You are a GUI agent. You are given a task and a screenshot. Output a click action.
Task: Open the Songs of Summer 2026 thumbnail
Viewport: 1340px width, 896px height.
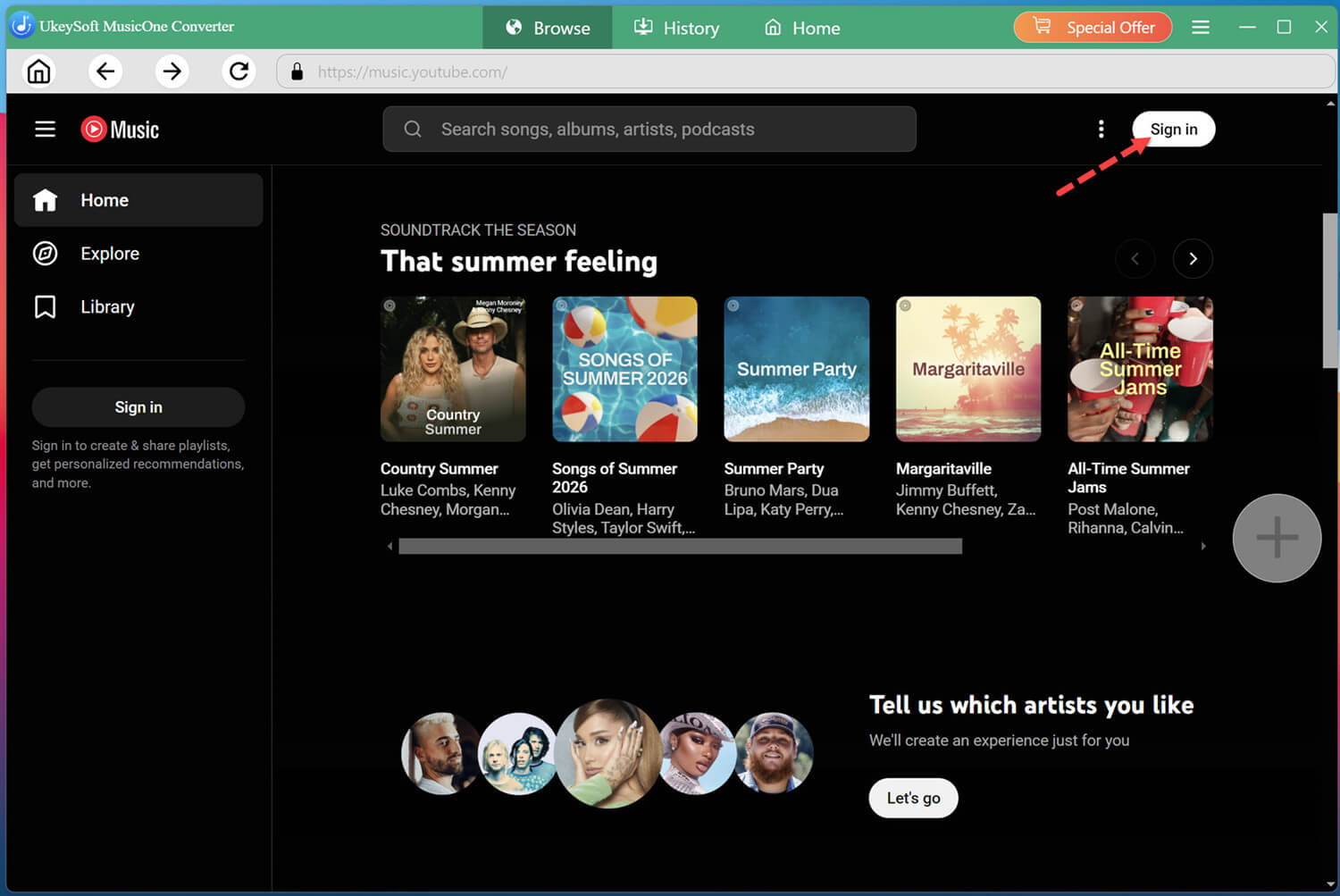pos(624,369)
